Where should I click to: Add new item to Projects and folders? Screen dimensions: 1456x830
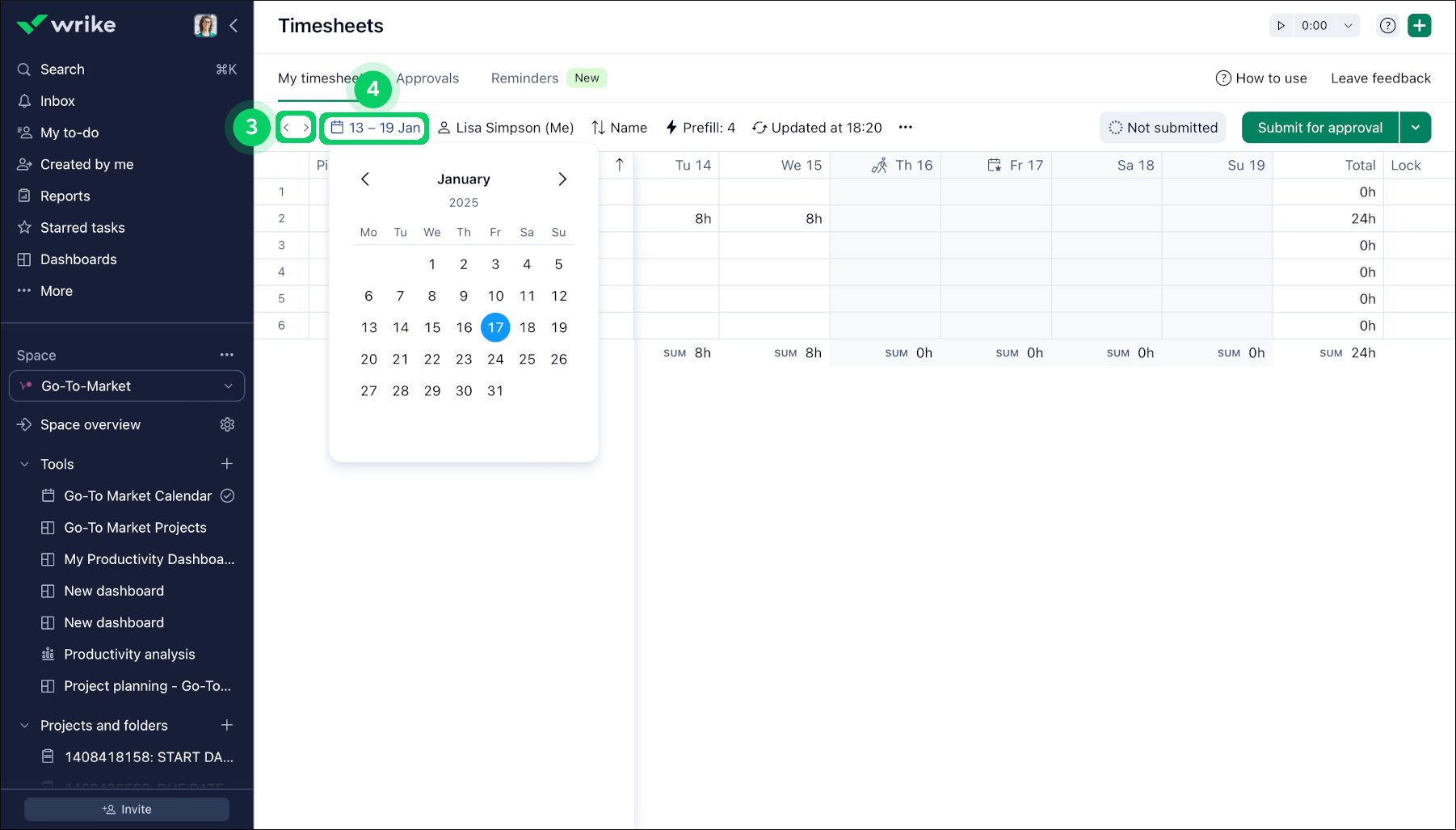(x=227, y=726)
